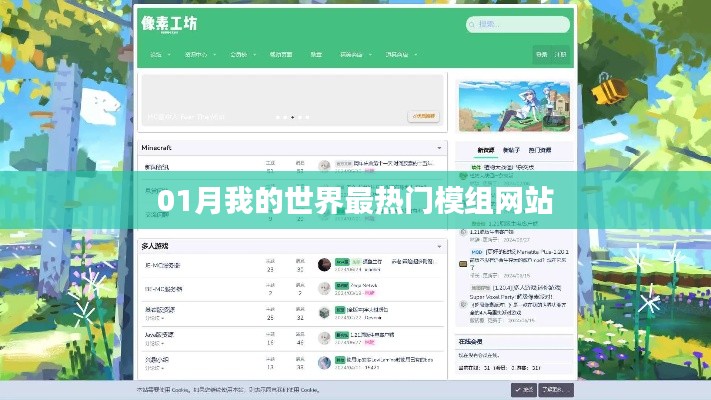Expand the third navigation menu dropdown

click(239, 55)
